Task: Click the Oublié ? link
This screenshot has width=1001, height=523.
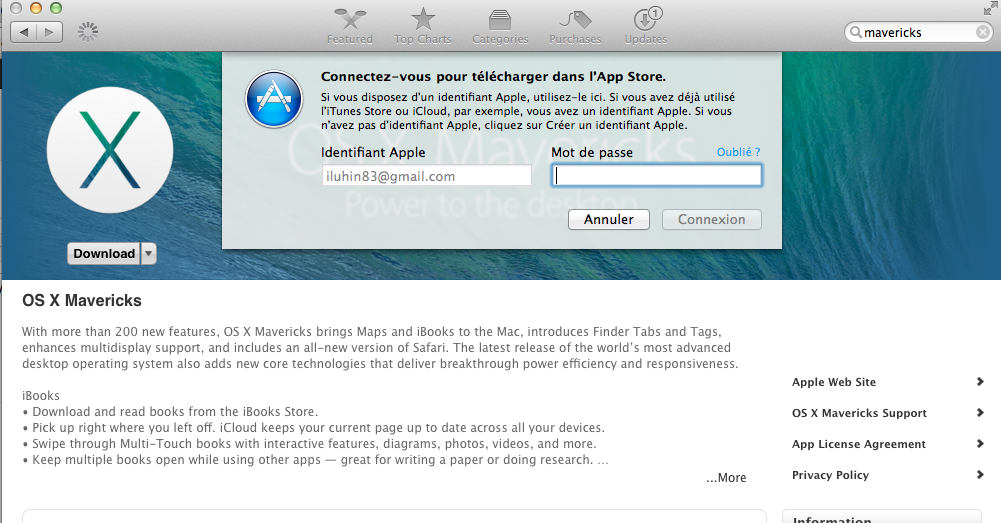Action: [738, 152]
